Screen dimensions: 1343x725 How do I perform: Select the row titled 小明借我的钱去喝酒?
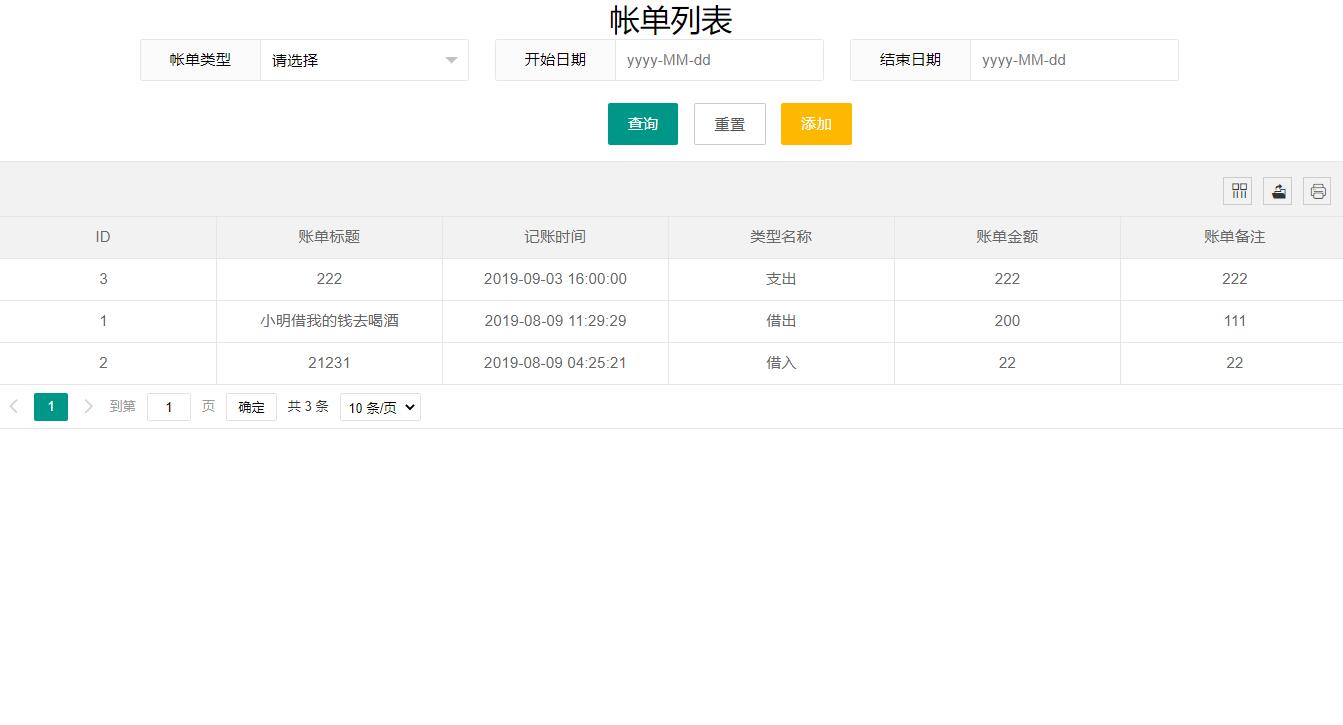pyautogui.click(x=329, y=320)
